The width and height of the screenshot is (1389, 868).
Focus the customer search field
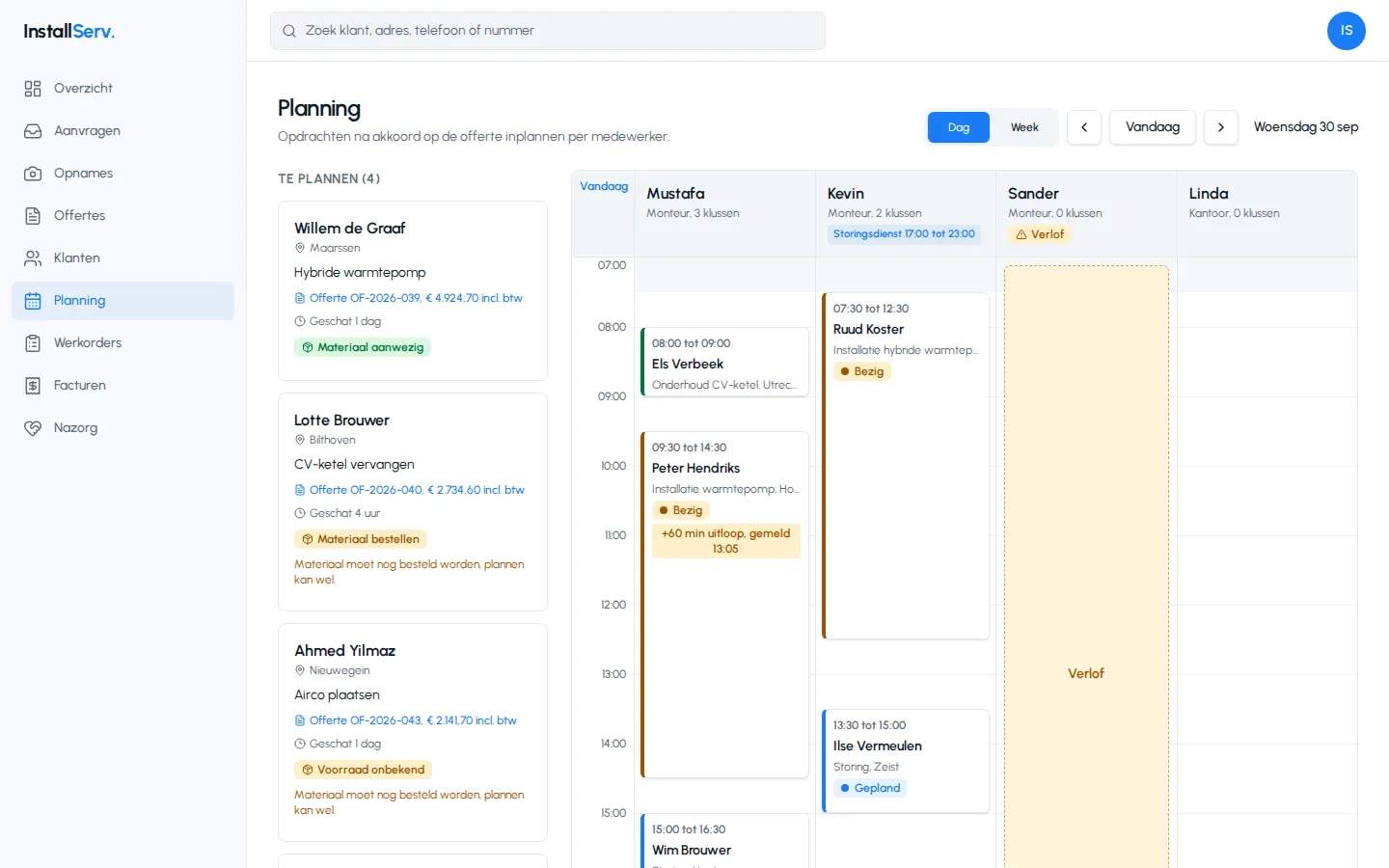[548, 31]
